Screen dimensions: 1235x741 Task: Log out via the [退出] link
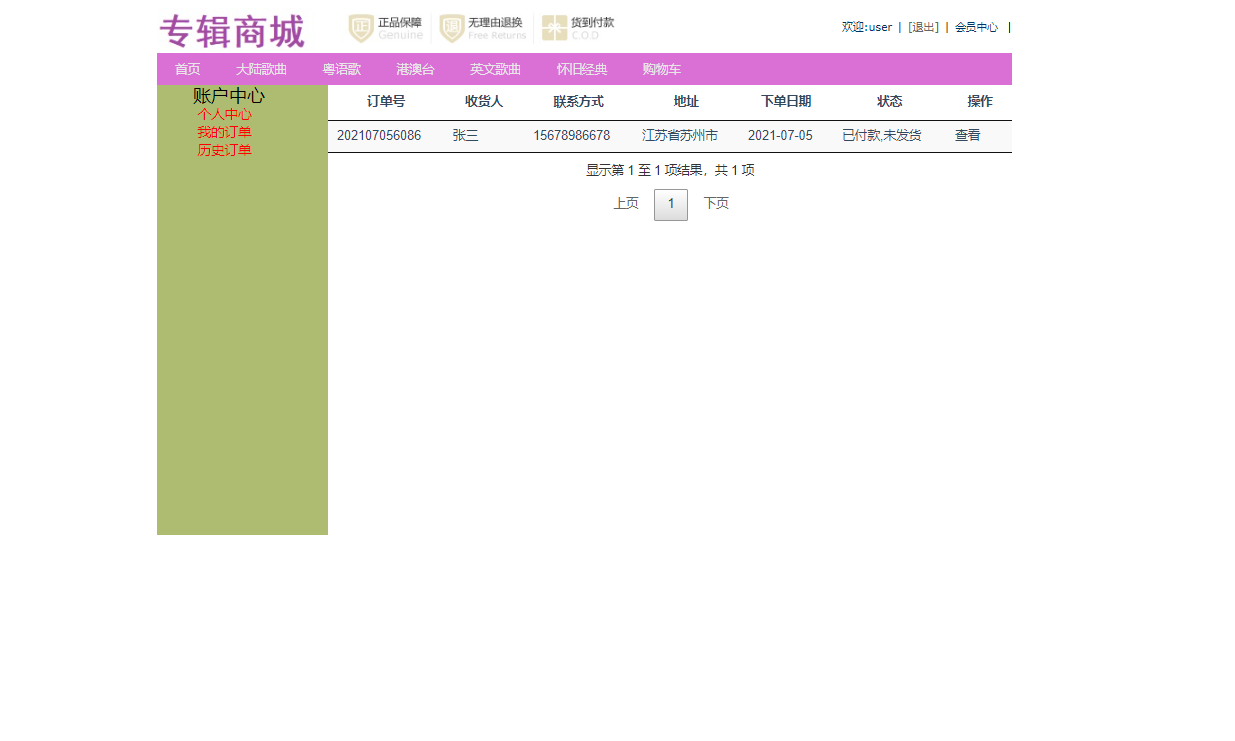coord(922,27)
